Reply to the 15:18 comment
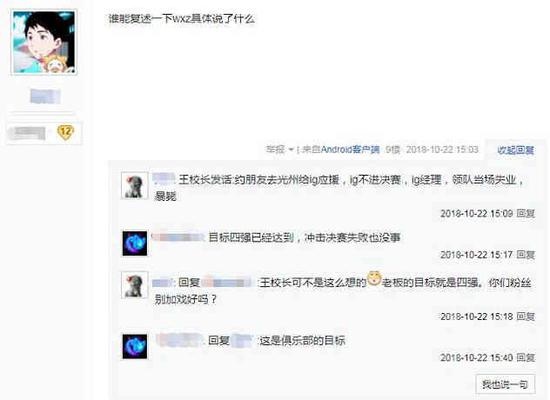The height and width of the screenshot is (400, 550). 525,316
